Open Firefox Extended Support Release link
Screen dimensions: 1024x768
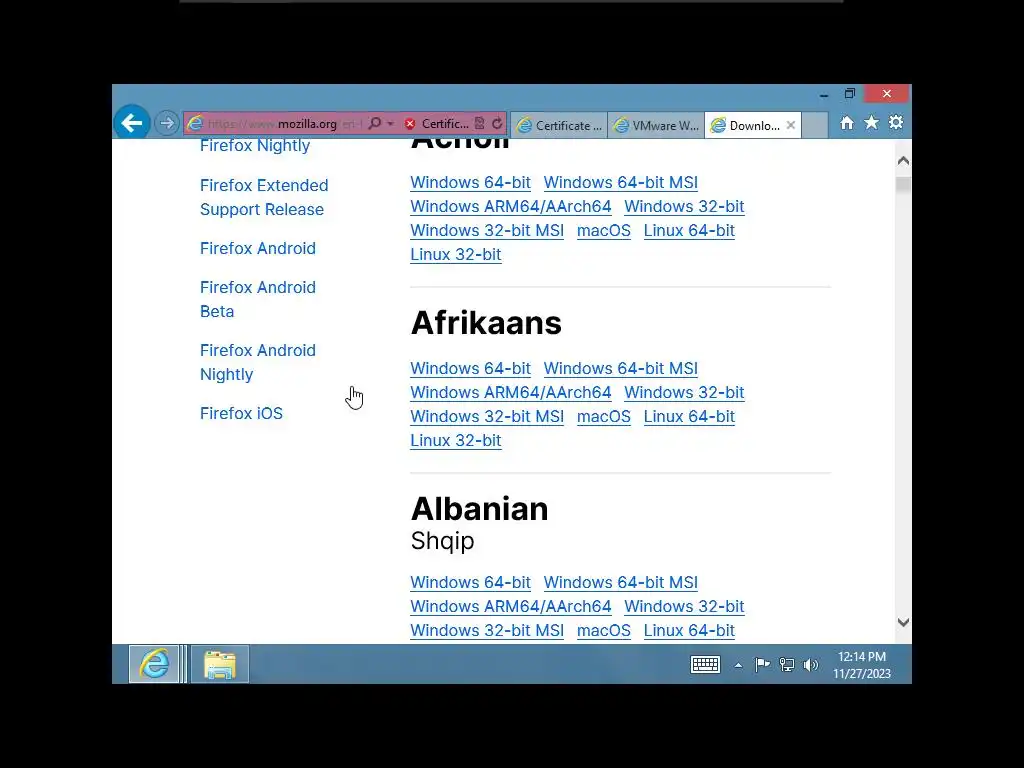click(x=264, y=197)
